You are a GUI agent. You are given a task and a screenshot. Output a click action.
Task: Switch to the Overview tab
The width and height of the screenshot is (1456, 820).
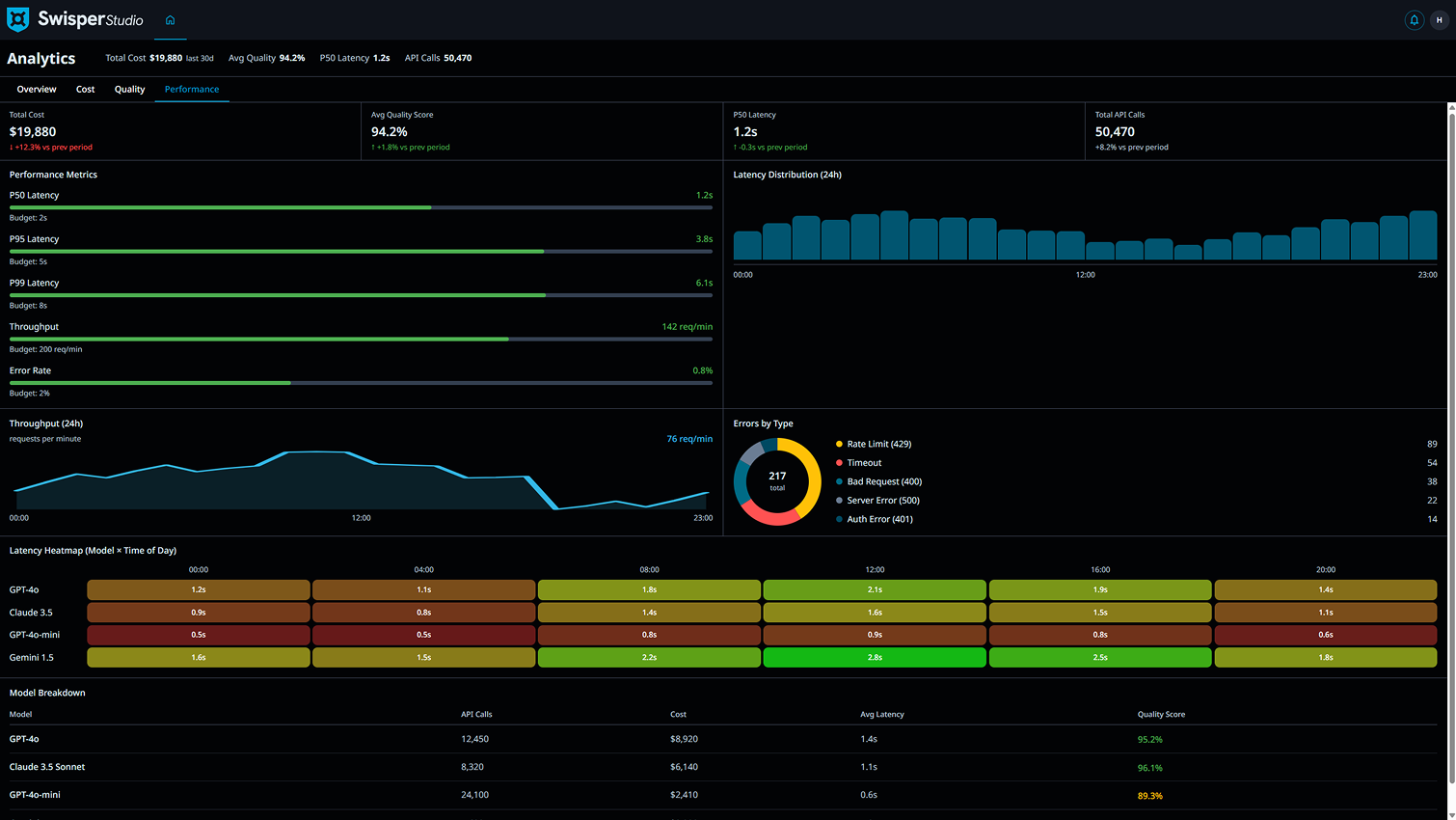(36, 89)
